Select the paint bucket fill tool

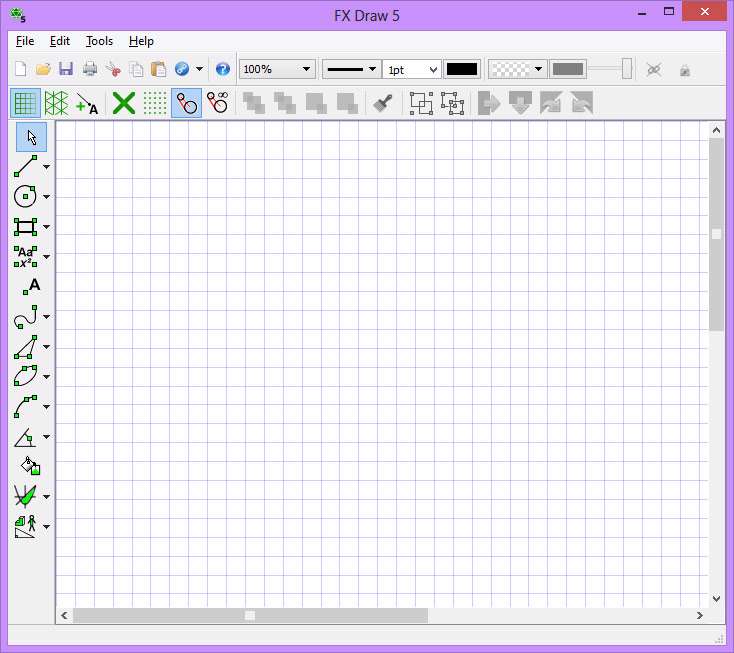pyautogui.click(x=31, y=466)
